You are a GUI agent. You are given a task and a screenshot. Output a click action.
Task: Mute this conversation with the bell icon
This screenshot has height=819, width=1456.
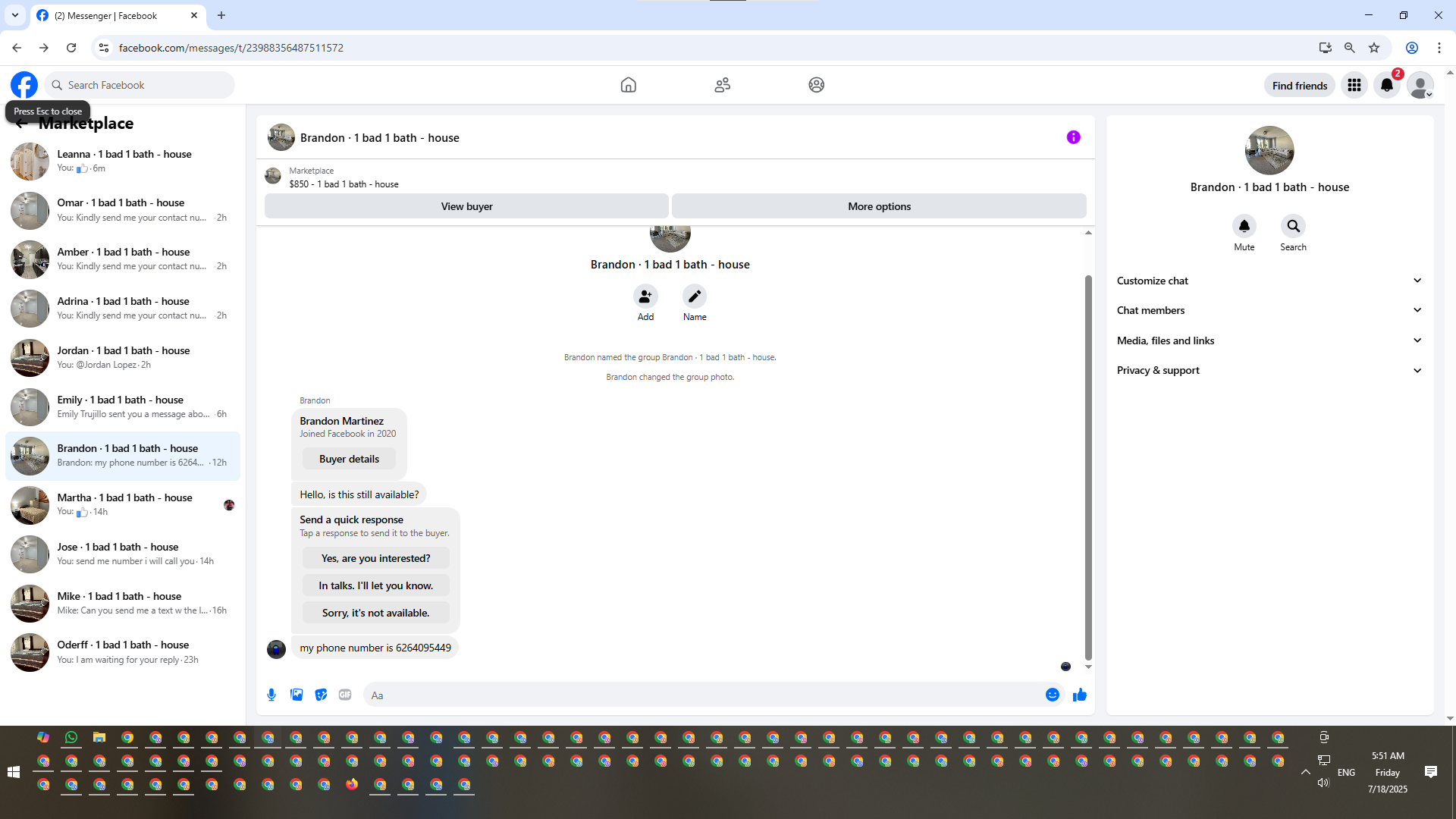coord(1244,226)
